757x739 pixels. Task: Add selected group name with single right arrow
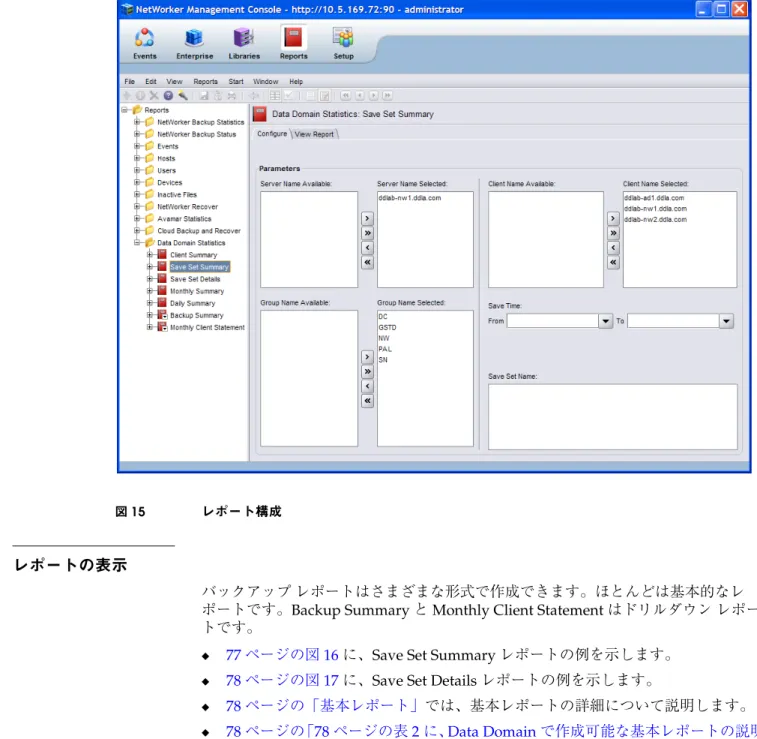(367, 357)
